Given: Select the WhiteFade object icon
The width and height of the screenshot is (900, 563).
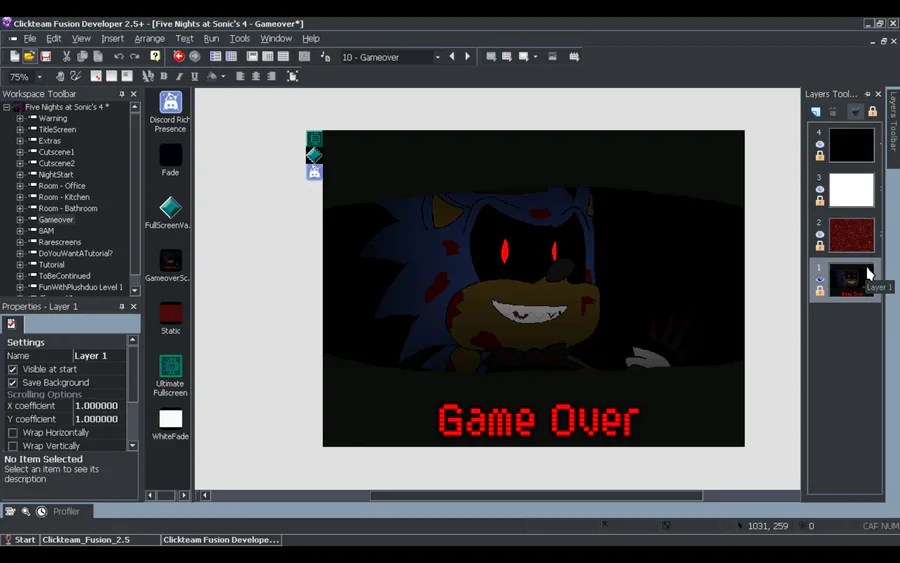Looking at the screenshot, I should pos(170,419).
